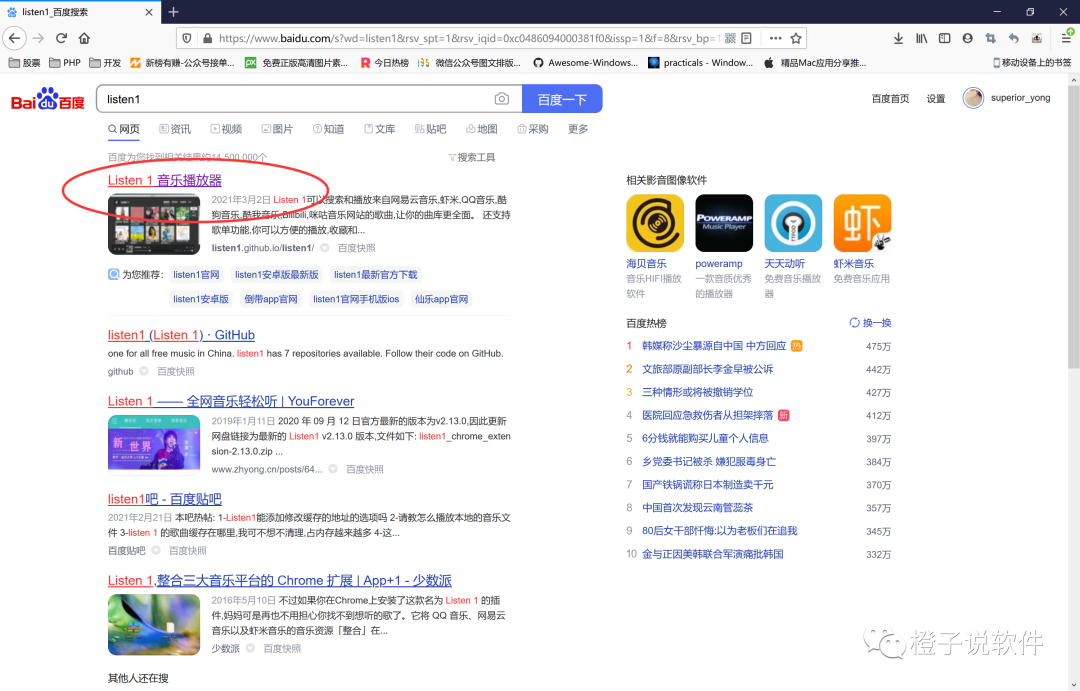Open 移动设备上的书签 folder
Viewport: 1080px width, 691px height.
(1032, 63)
